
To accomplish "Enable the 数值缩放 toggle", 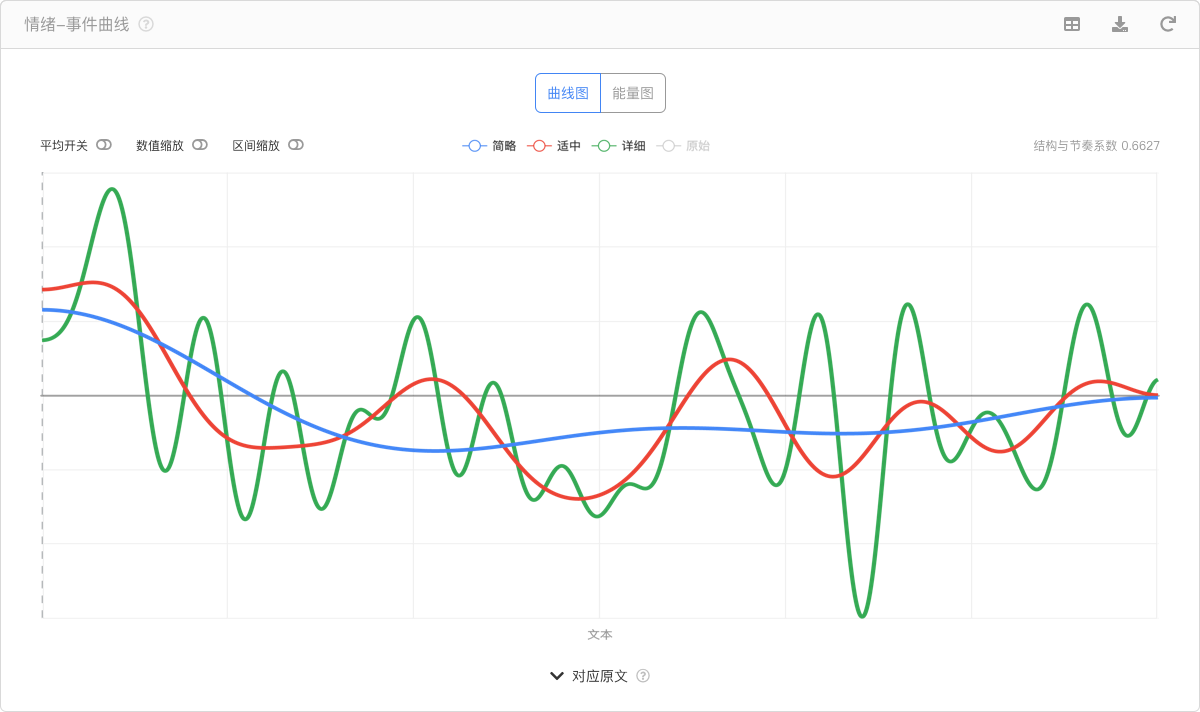I will tap(200, 145).
